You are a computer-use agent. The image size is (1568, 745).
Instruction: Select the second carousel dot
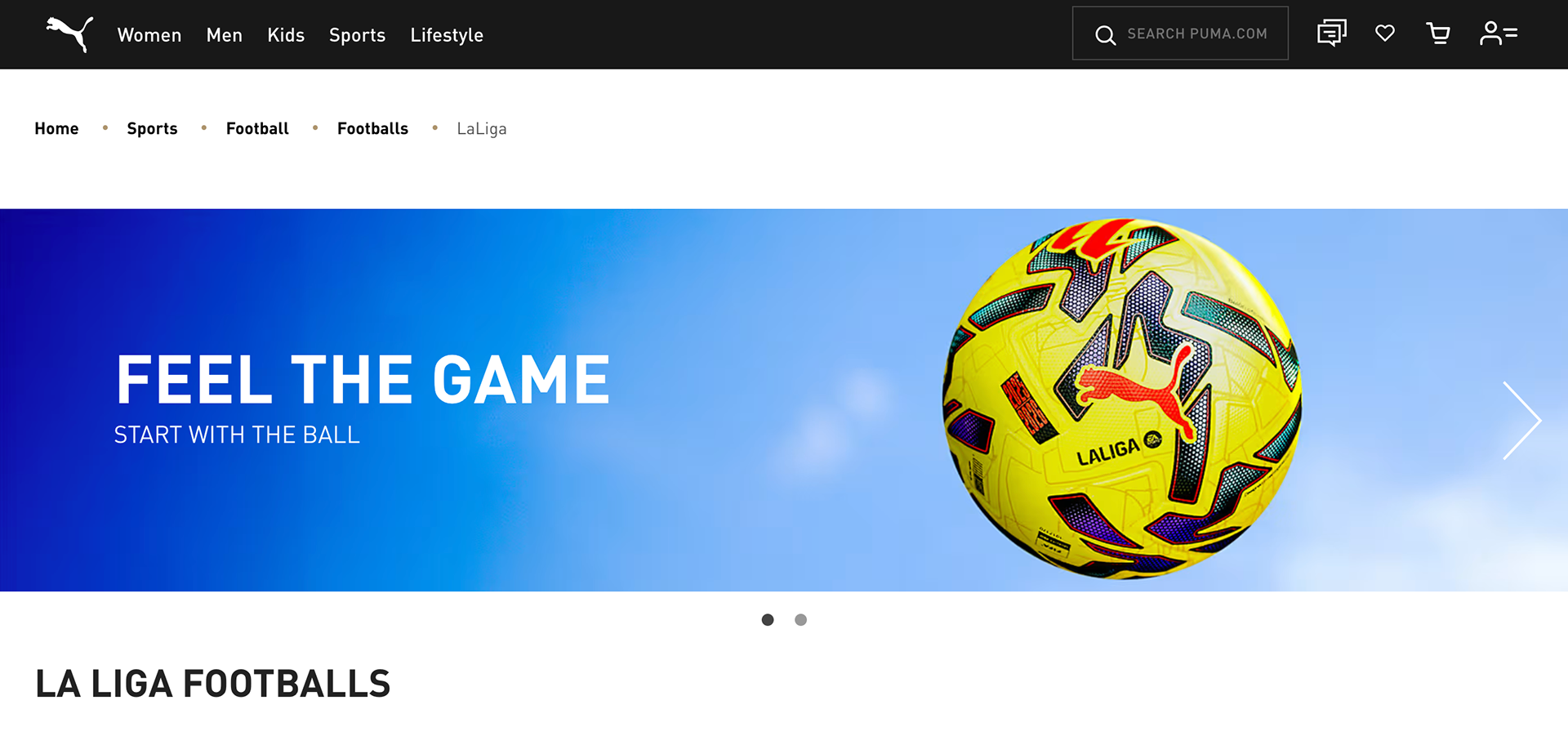tap(801, 620)
